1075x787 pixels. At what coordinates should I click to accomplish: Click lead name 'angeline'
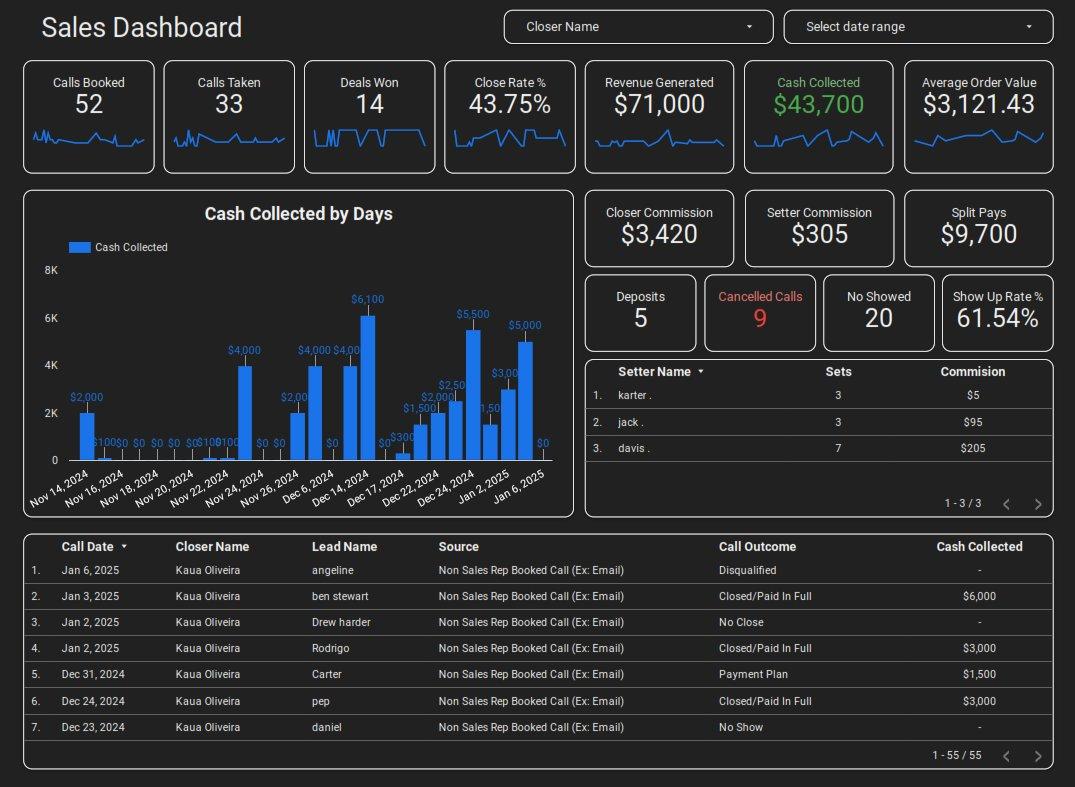[x=333, y=570]
